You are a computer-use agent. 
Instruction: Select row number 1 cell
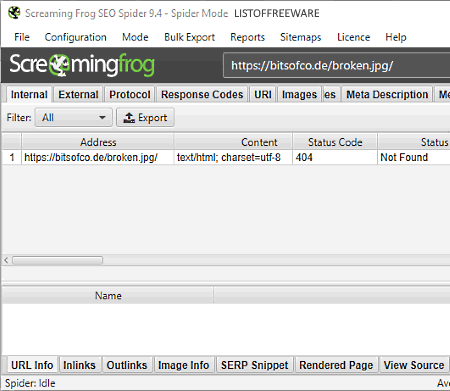coord(12,157)
